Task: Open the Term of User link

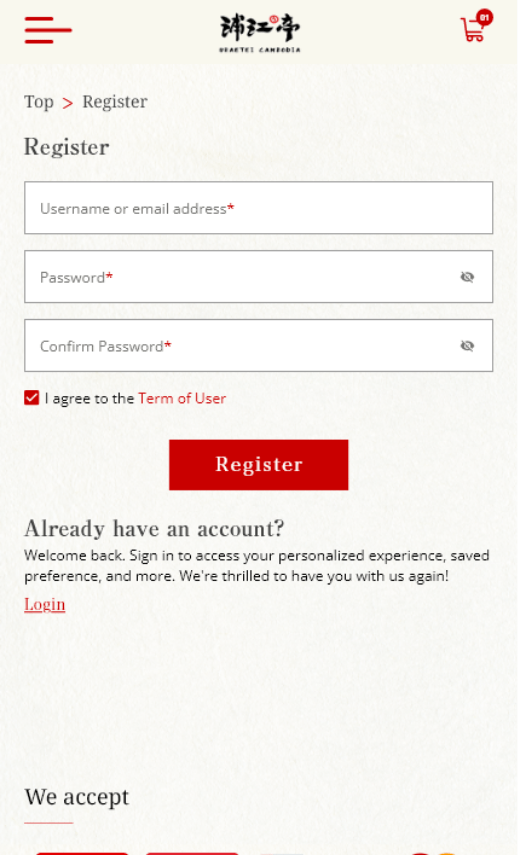Action: (182, 399)
